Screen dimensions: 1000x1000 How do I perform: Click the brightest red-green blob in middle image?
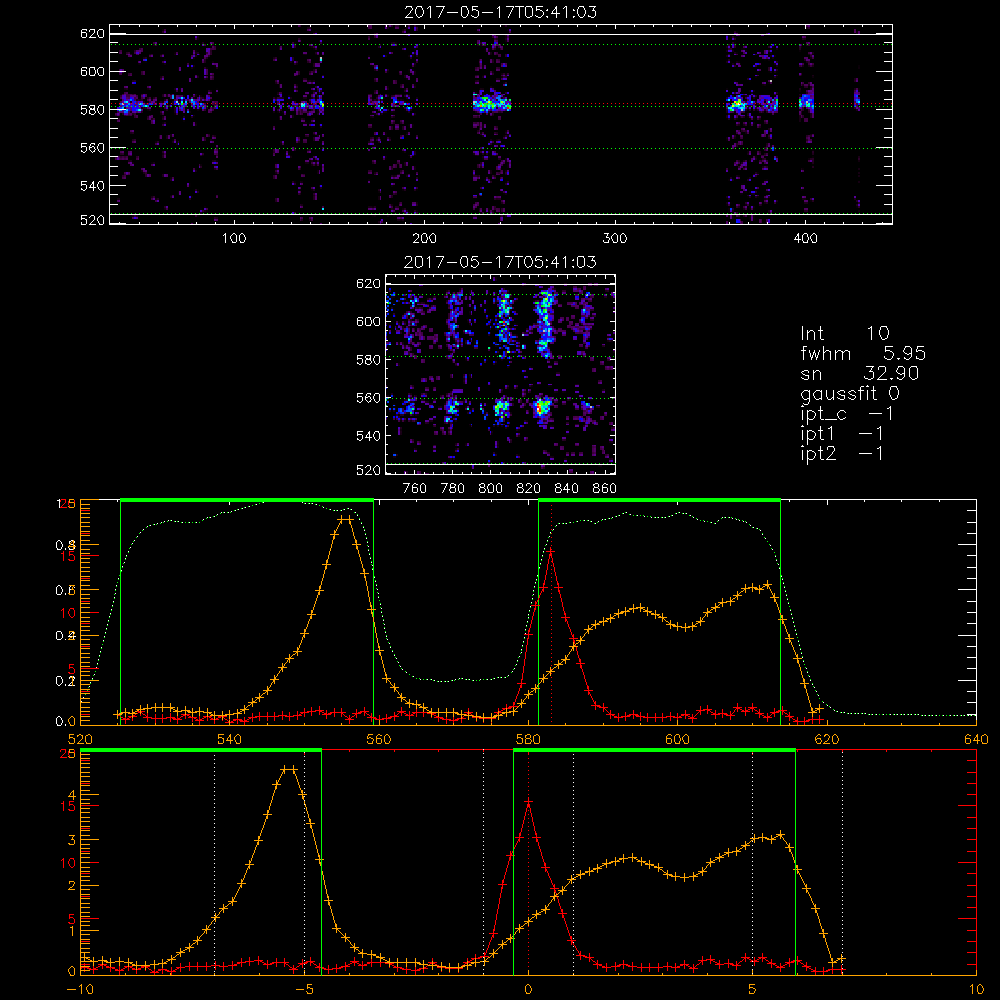[542, 406]
